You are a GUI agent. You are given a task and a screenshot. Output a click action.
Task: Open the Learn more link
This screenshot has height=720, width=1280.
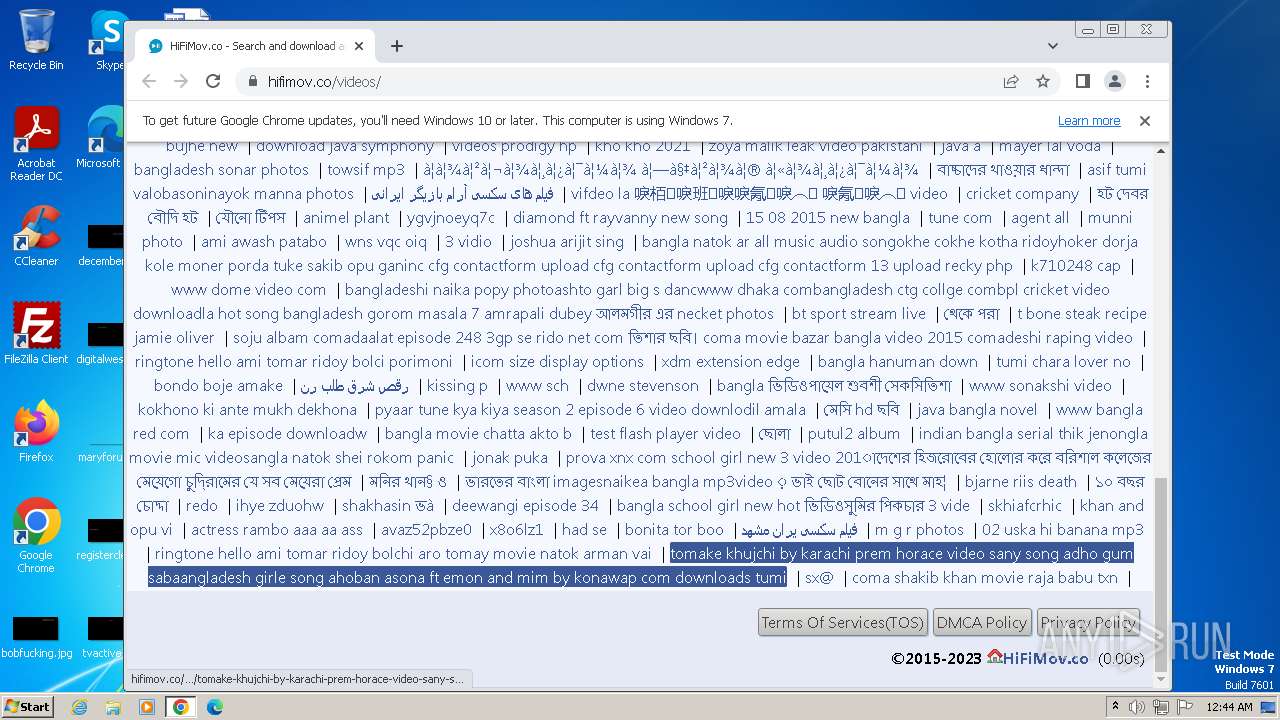1089,120
